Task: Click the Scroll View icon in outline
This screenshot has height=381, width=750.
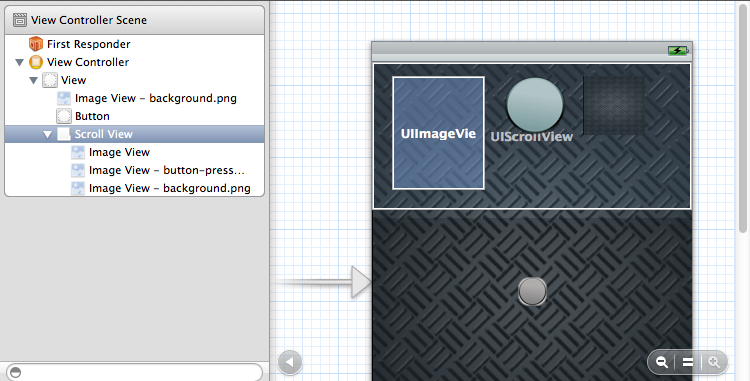Action: coord(64,134)
